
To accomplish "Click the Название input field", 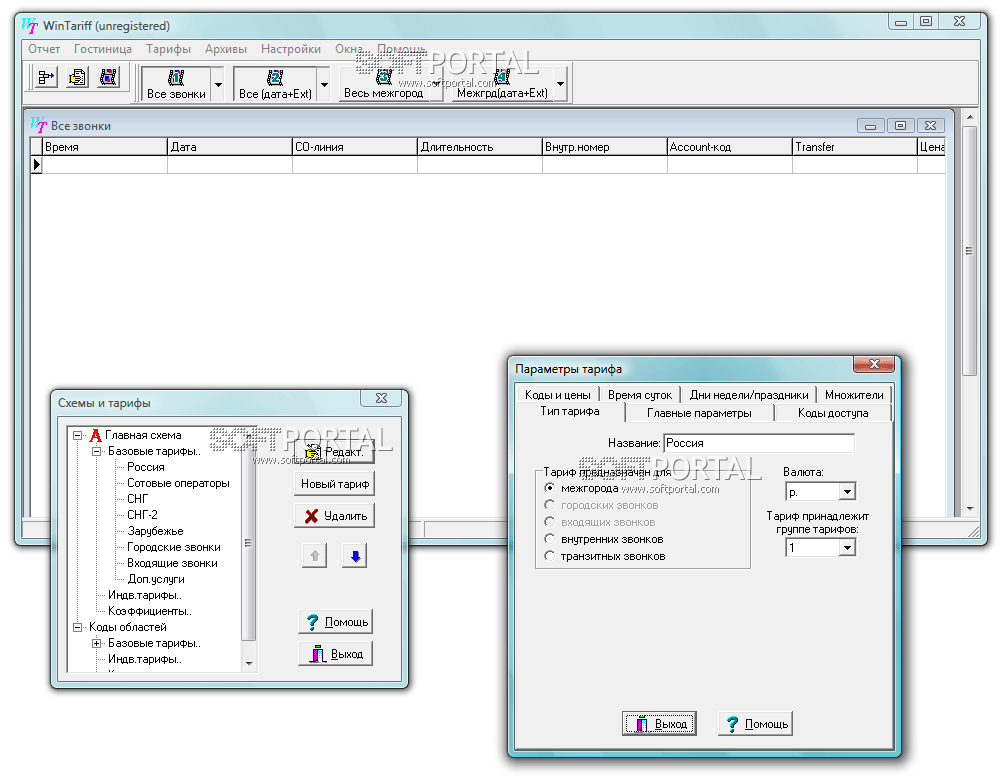I will [759, 443].
